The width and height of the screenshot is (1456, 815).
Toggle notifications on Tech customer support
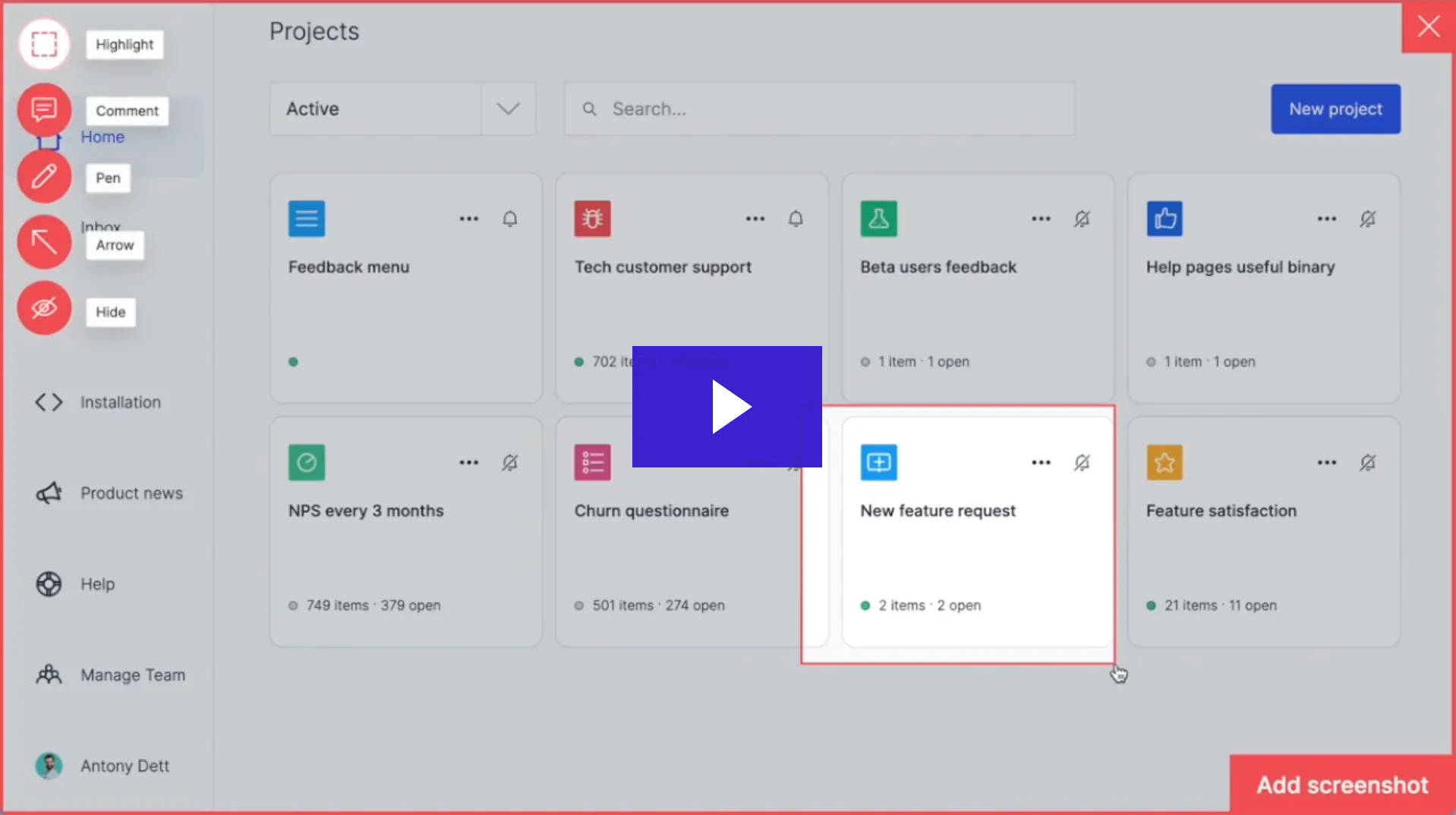[x=796, y=219]
